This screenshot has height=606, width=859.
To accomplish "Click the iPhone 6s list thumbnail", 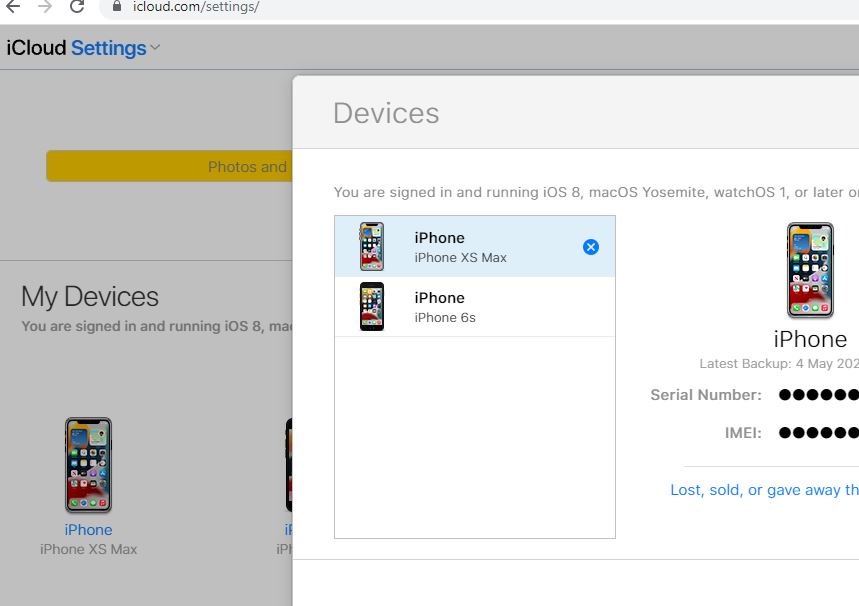I will click(372, 306).
